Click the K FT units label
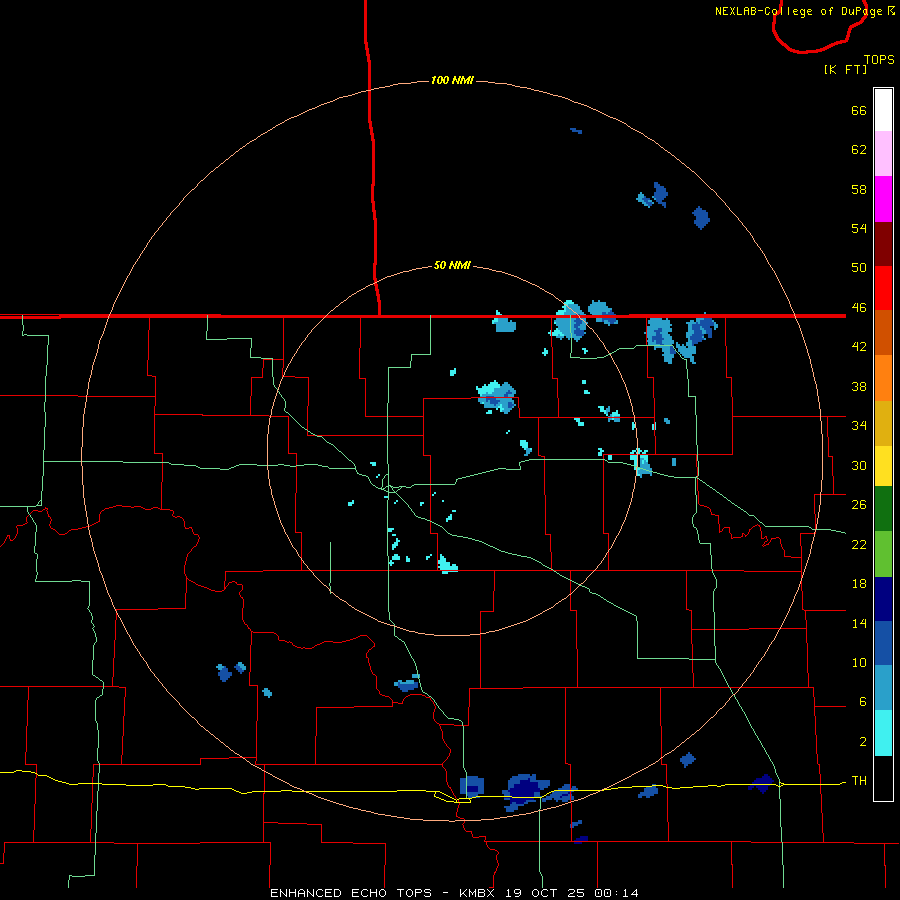The image size is (900, 900). click(845, 69)
